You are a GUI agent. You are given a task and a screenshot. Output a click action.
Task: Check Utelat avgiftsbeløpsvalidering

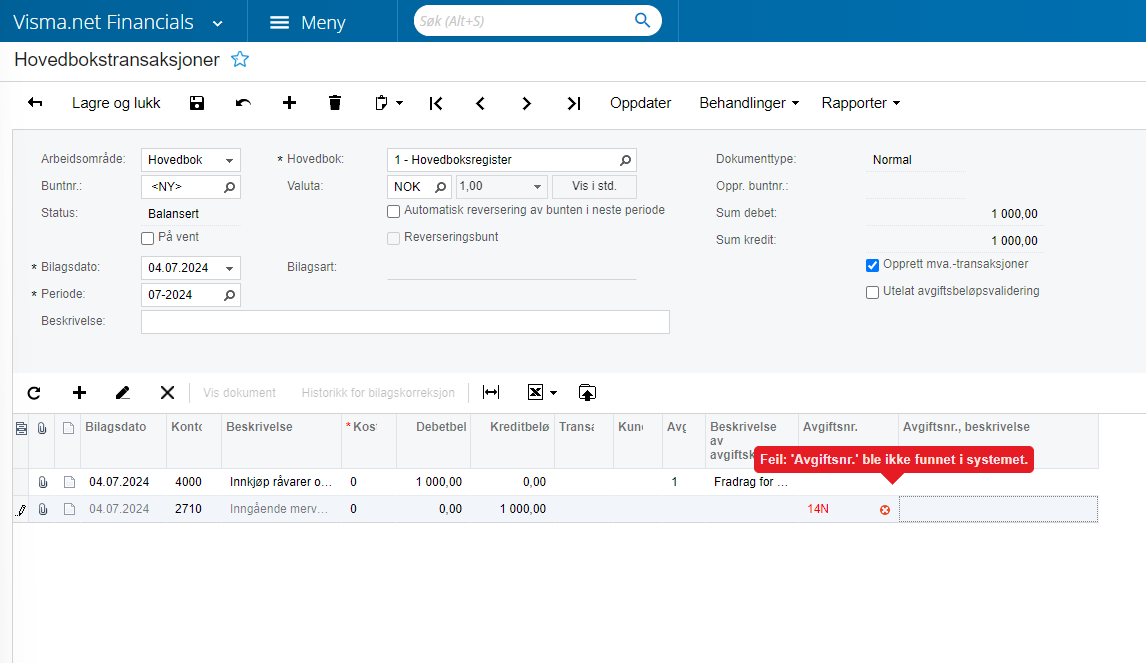[872, 292]
